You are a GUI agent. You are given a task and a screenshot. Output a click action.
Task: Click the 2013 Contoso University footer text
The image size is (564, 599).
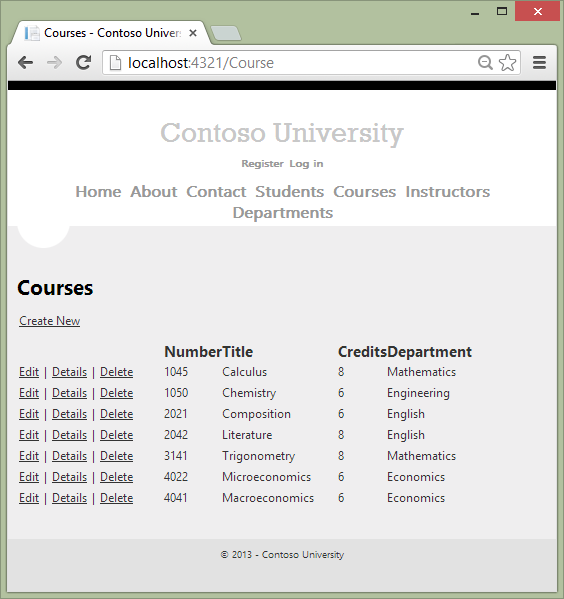[x=282, y=555]
